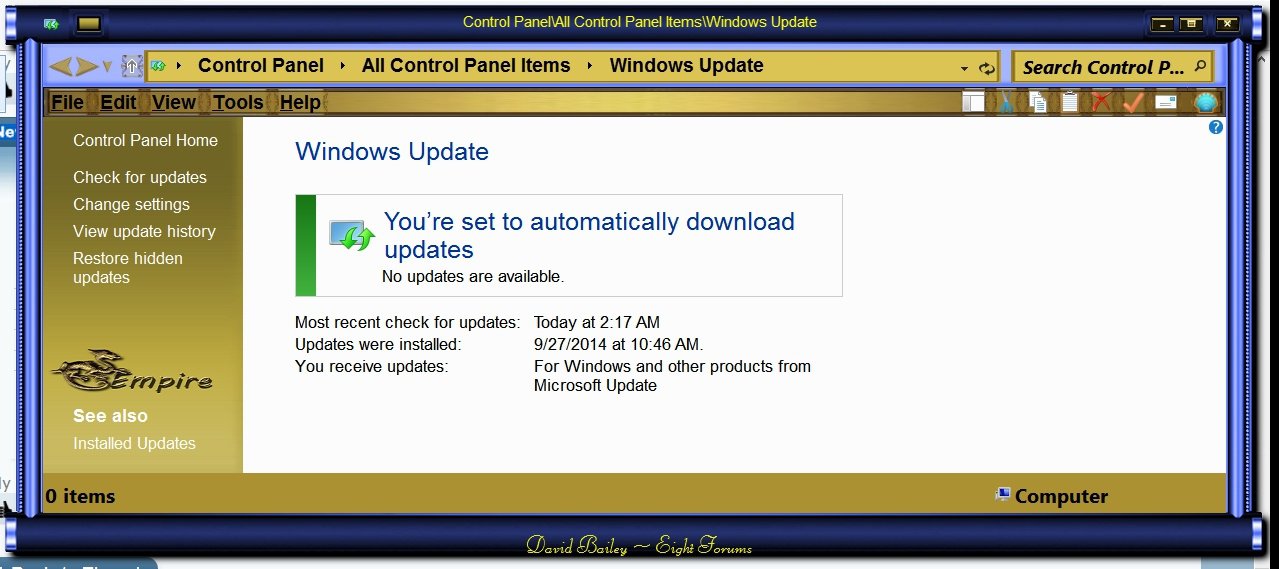Screen dimensions: 1279x569
Task: Click Windows Update breadcrumb segment
Action: point(686,66)
